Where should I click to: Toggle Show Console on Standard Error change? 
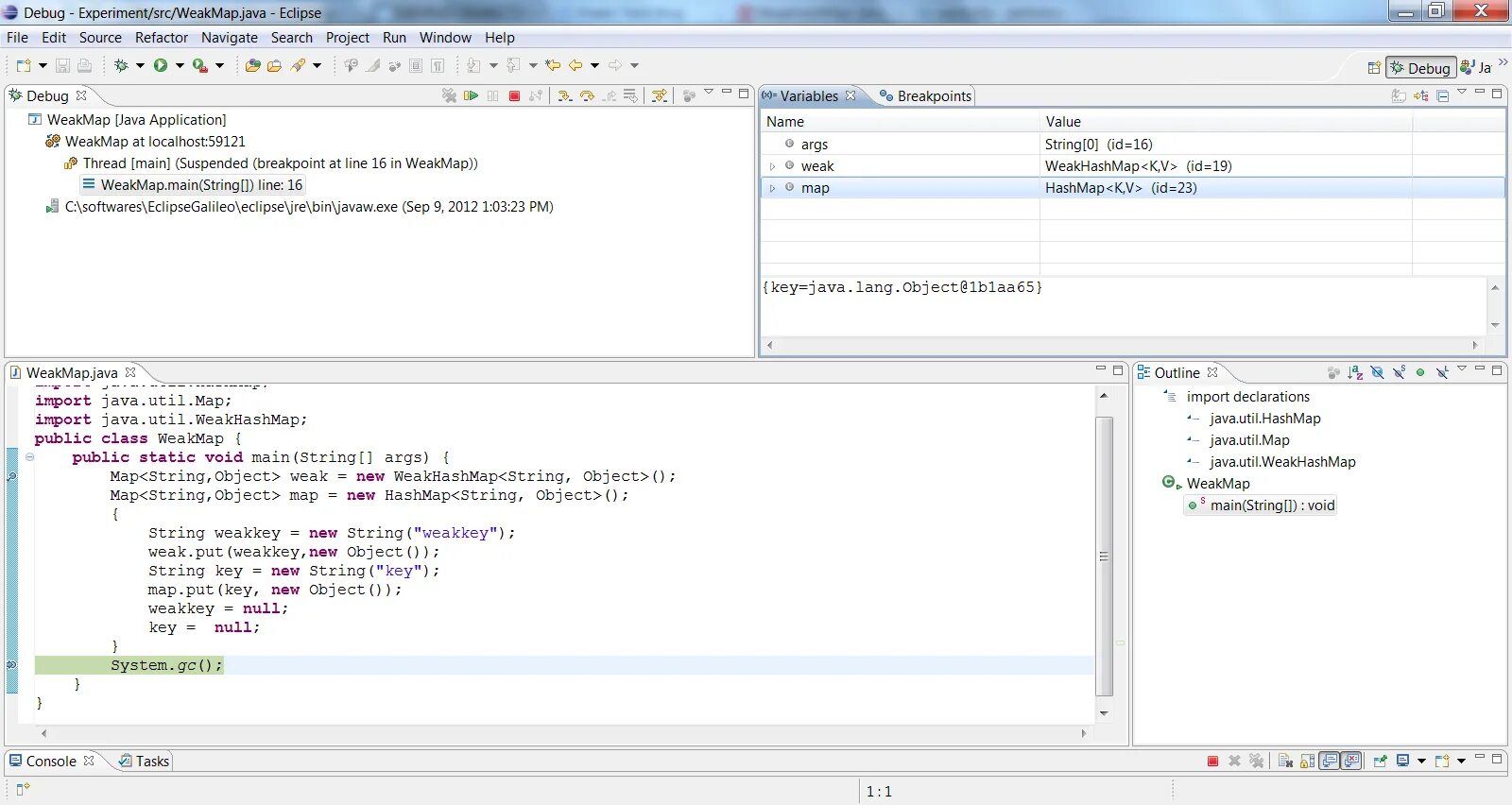(1351, 761)
